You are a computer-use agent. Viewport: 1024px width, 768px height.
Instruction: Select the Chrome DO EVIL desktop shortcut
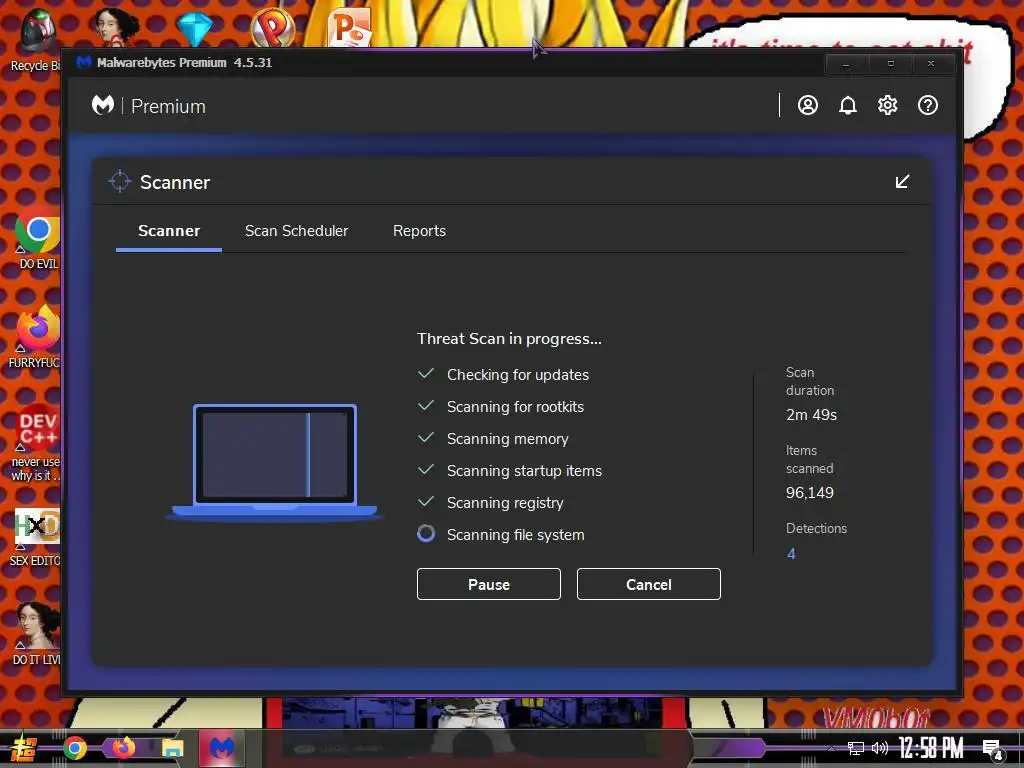[x=38, y=242]
